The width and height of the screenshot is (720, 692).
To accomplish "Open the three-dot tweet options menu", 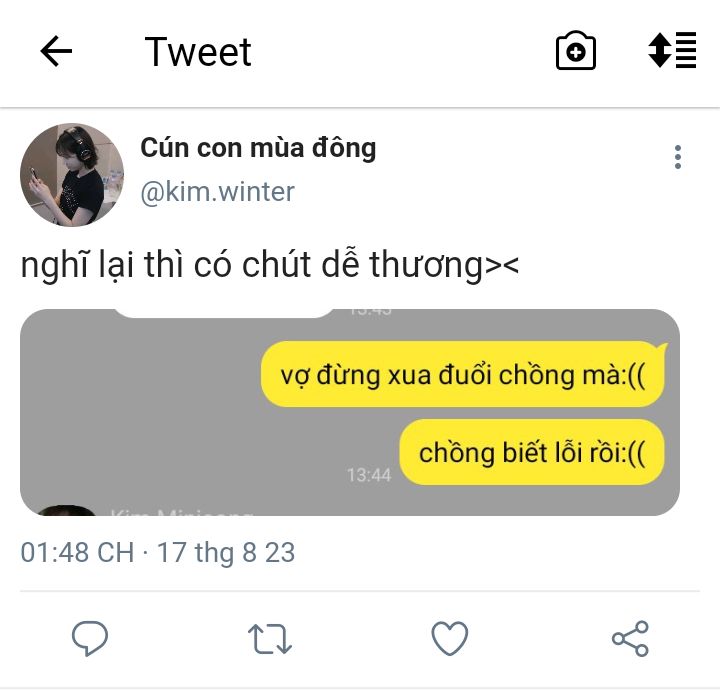I will click(x=678, y=157).
